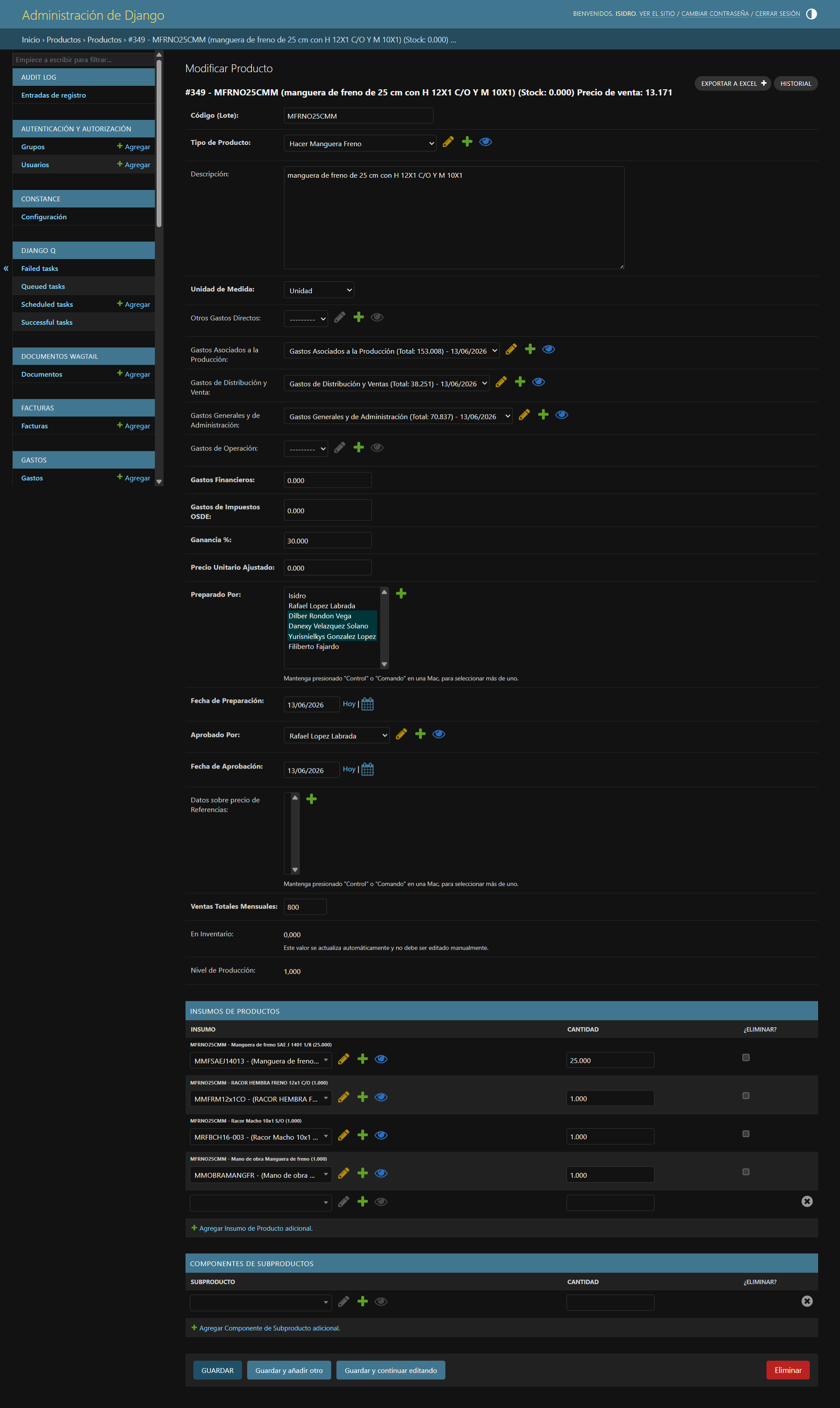
Task: Click the sidebar vertical scrollbar
Action: click(159, 144)
